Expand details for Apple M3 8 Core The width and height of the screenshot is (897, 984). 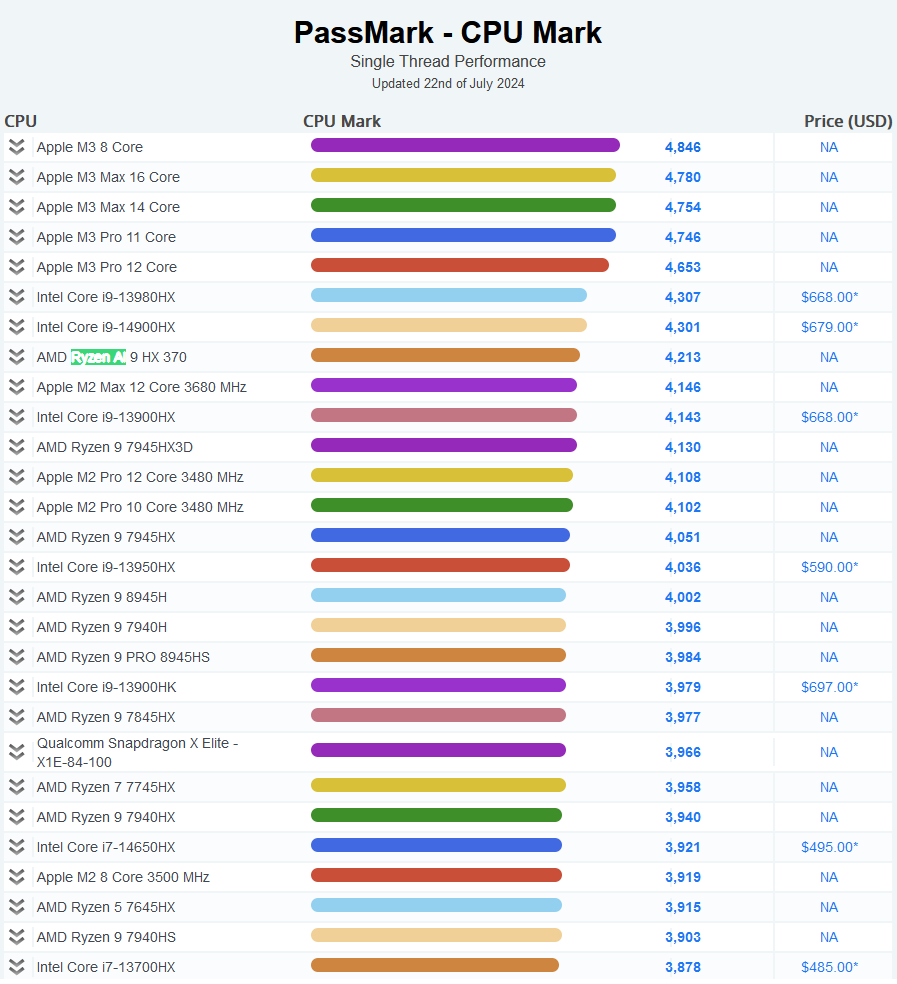coord(16,147)
